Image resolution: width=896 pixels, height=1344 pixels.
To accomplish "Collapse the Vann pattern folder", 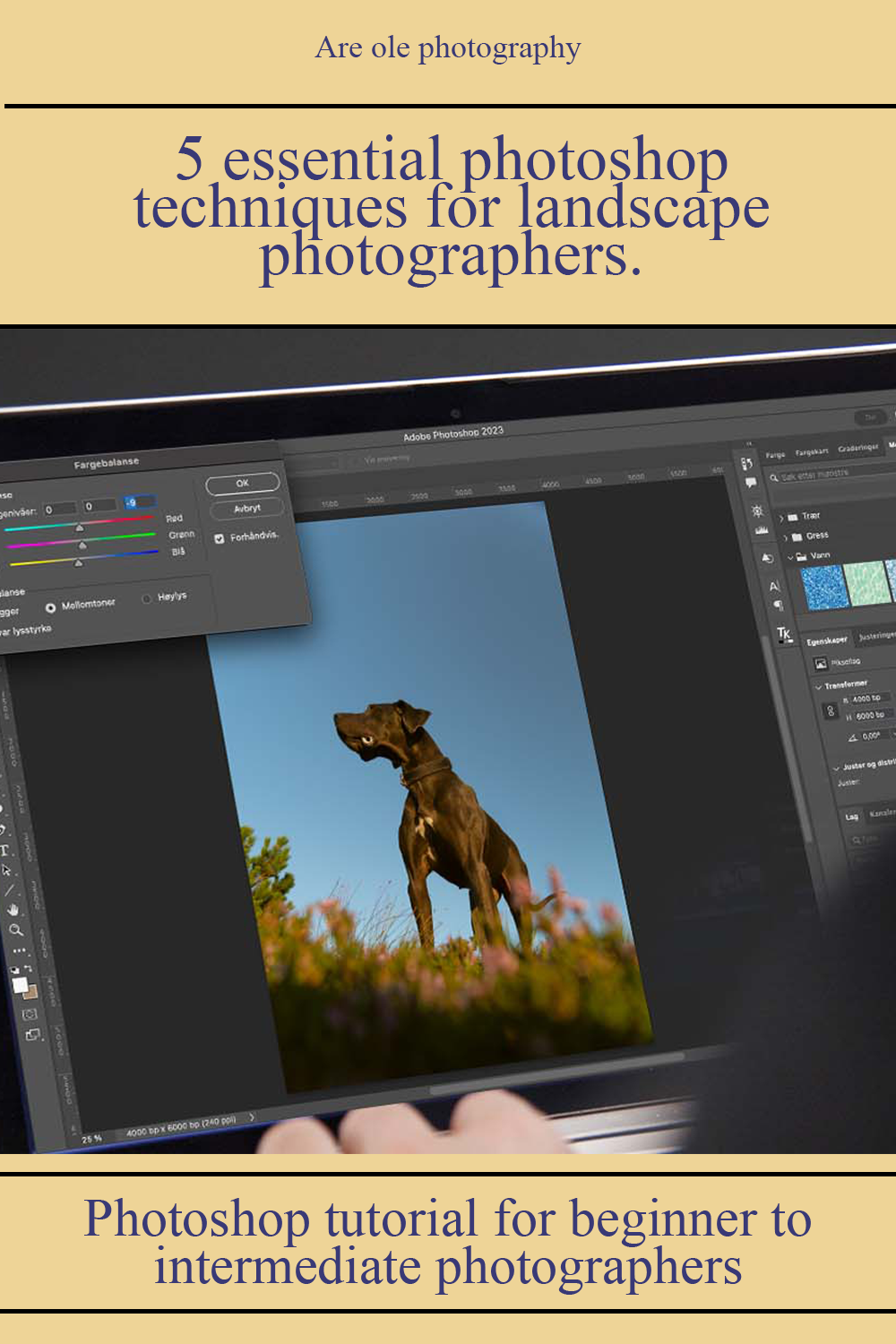I will tap(790, 557).
